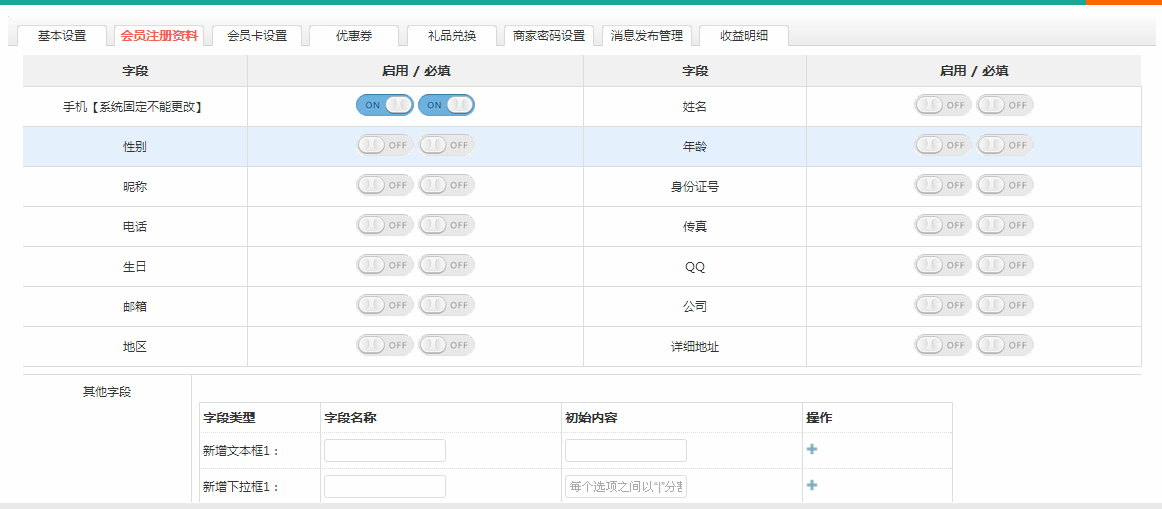
Task: Enable the 姓名 field switch
Action: [943, 105]
